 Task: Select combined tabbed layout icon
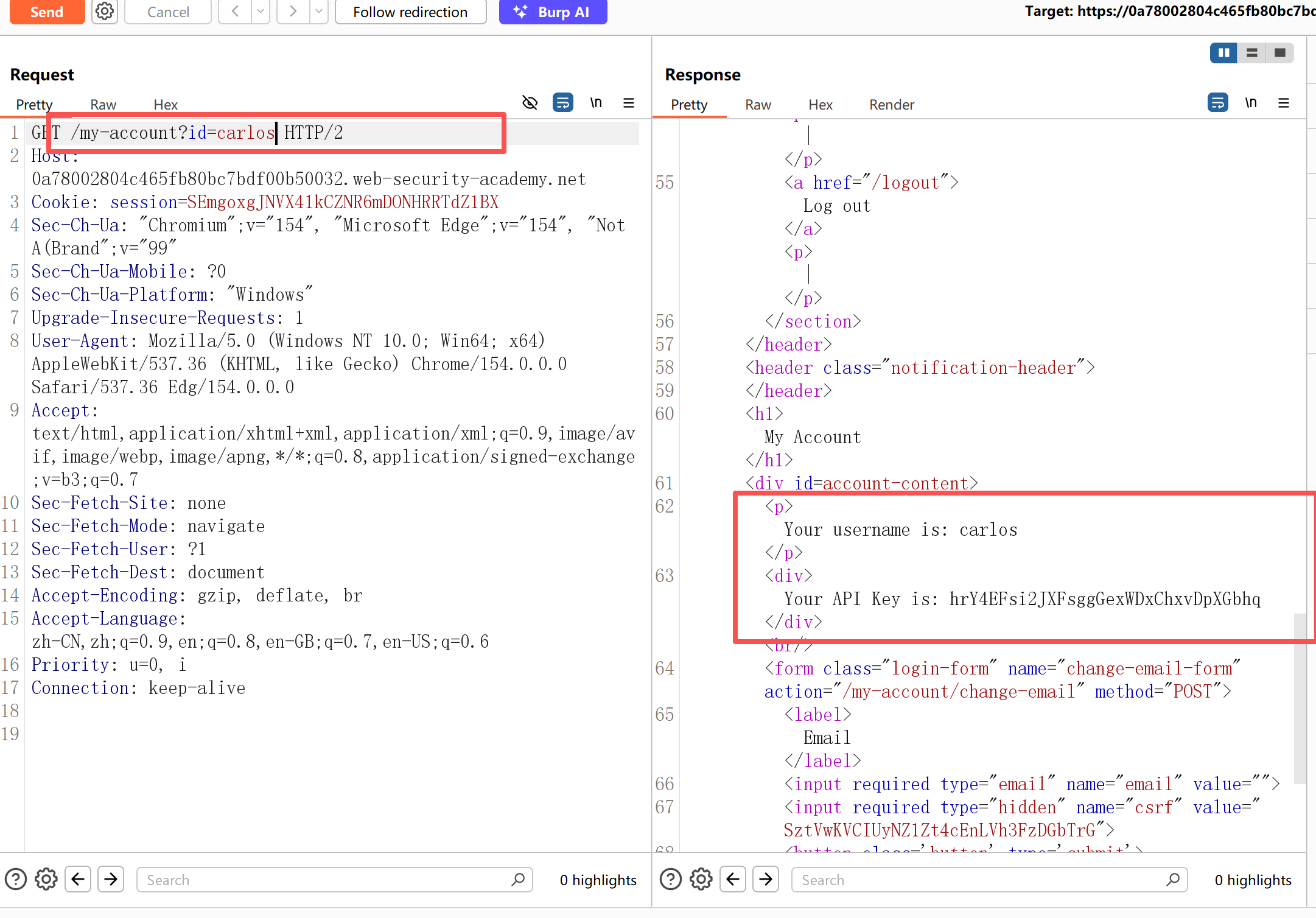[x=1280, y=53]
